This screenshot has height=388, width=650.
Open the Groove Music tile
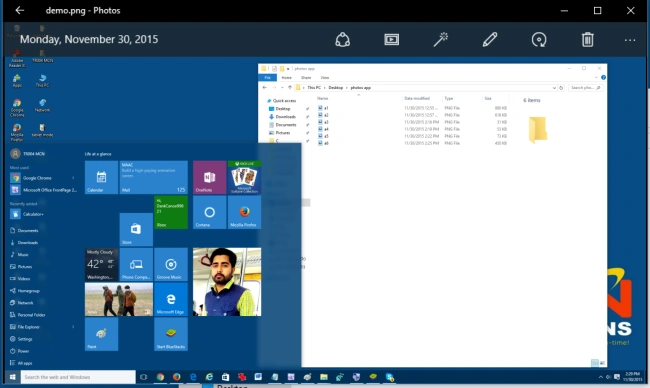coord(171,264)
